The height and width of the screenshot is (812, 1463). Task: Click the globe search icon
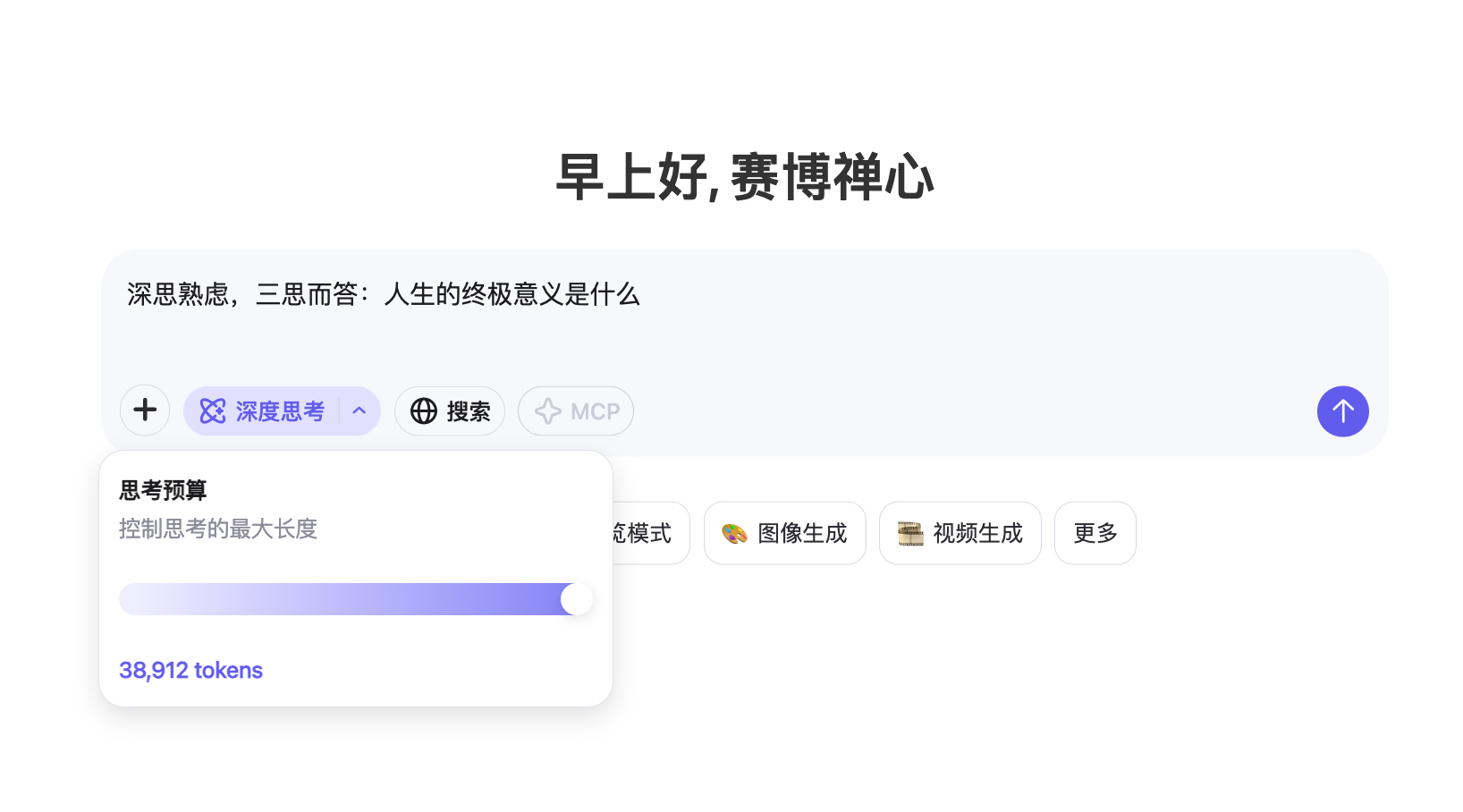424,411
